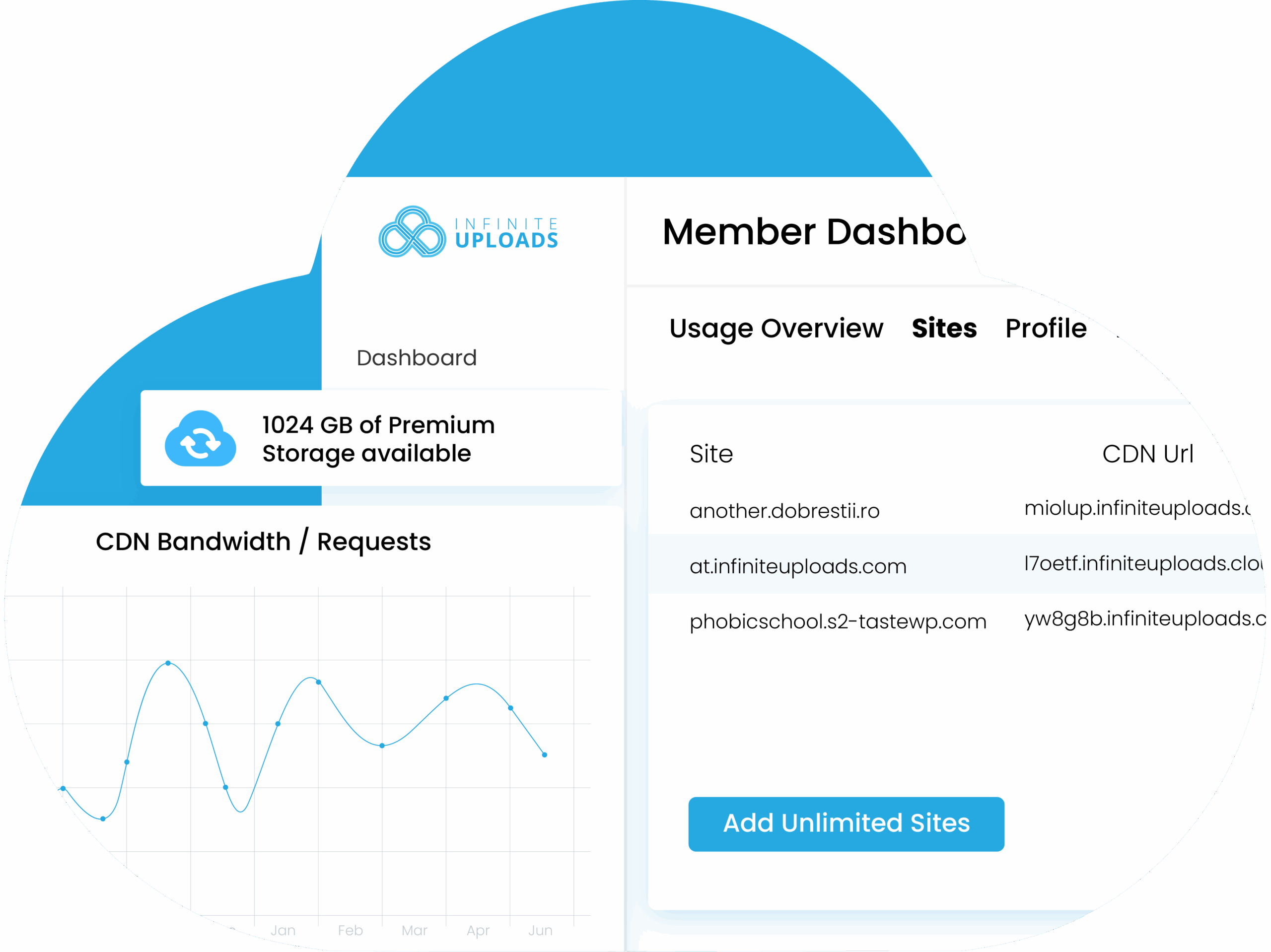Click the Feb label on chart axis
The height and width of the screenshot is (952, 1271).
pyautogui.click(x=350, y=930)
